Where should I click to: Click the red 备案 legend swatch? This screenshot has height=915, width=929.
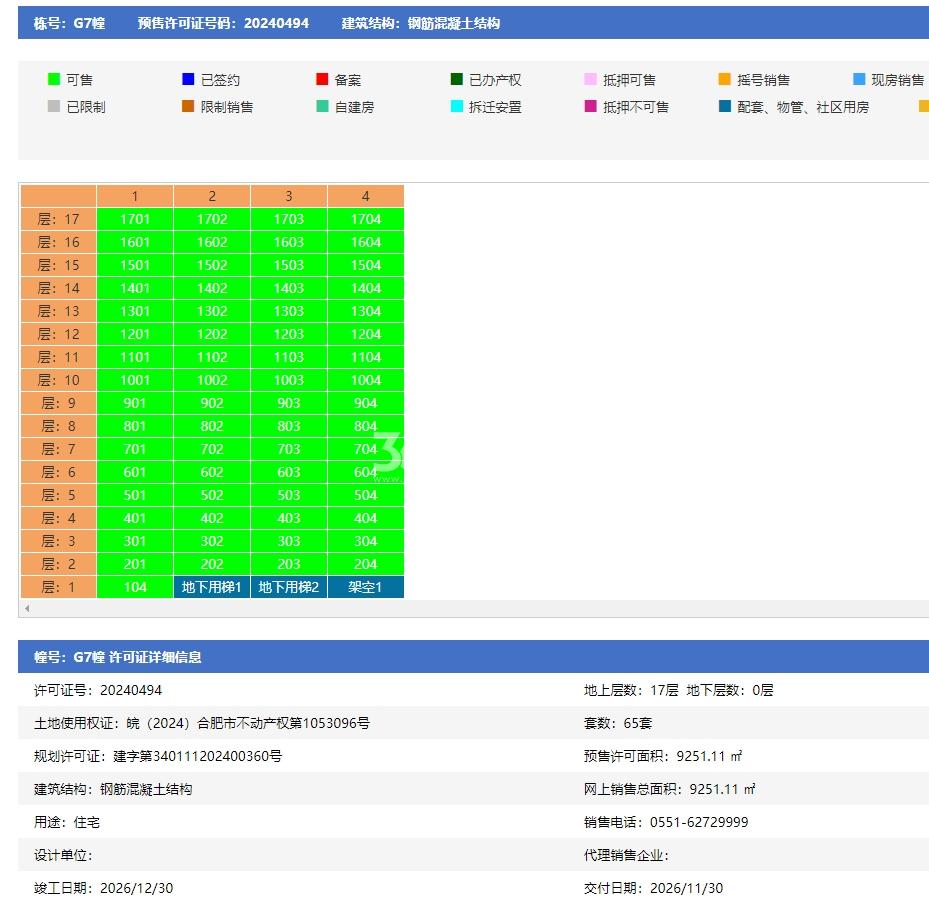[x=322, y=79]
